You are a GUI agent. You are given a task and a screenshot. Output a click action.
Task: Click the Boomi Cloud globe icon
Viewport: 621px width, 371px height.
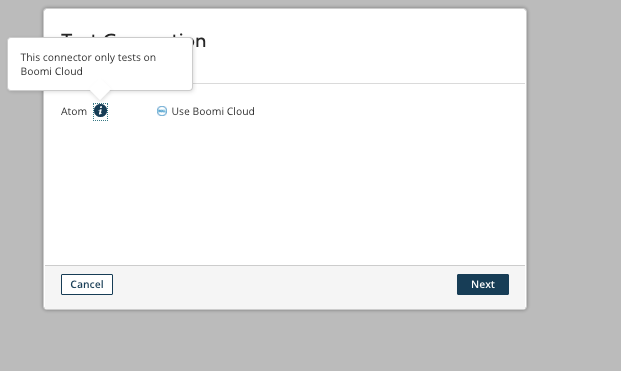click(x=162, y=111)
